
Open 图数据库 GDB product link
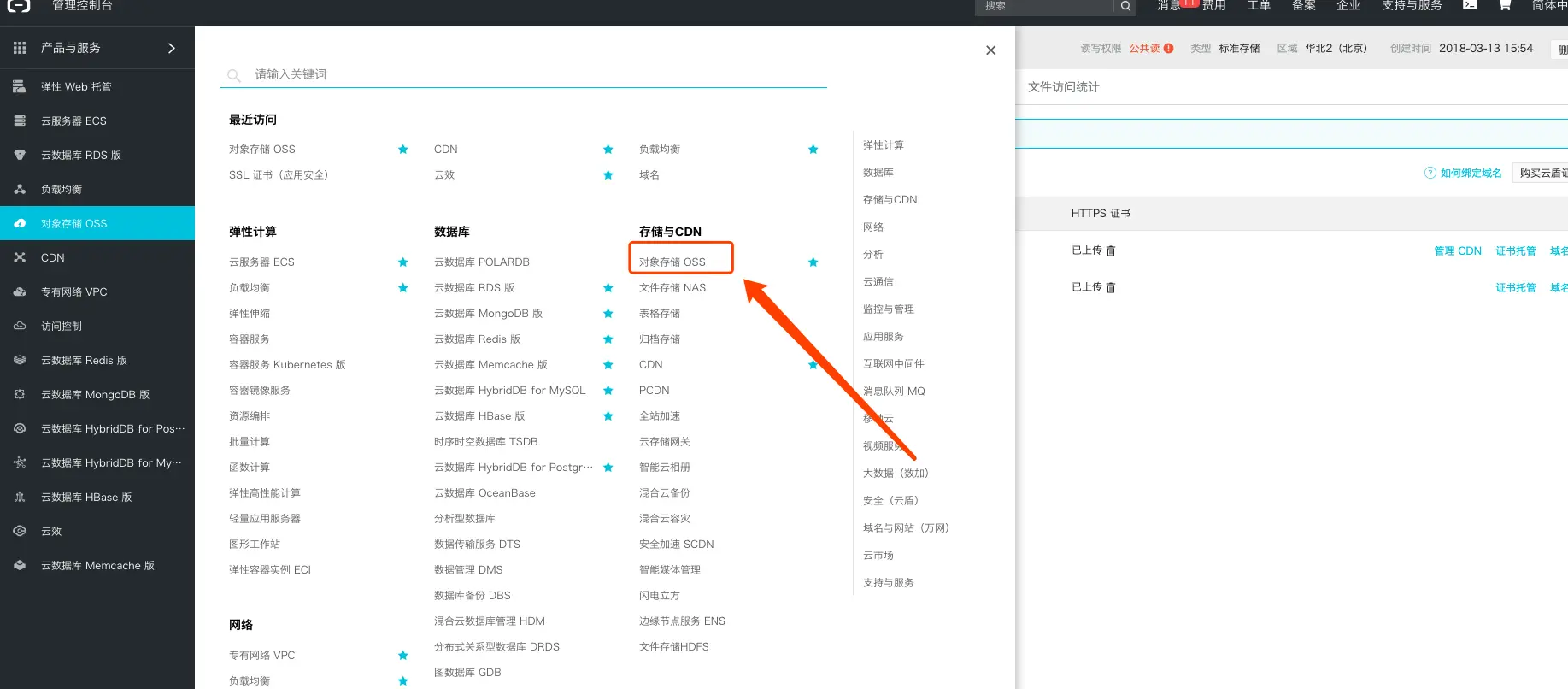click(x=467, y=673)
